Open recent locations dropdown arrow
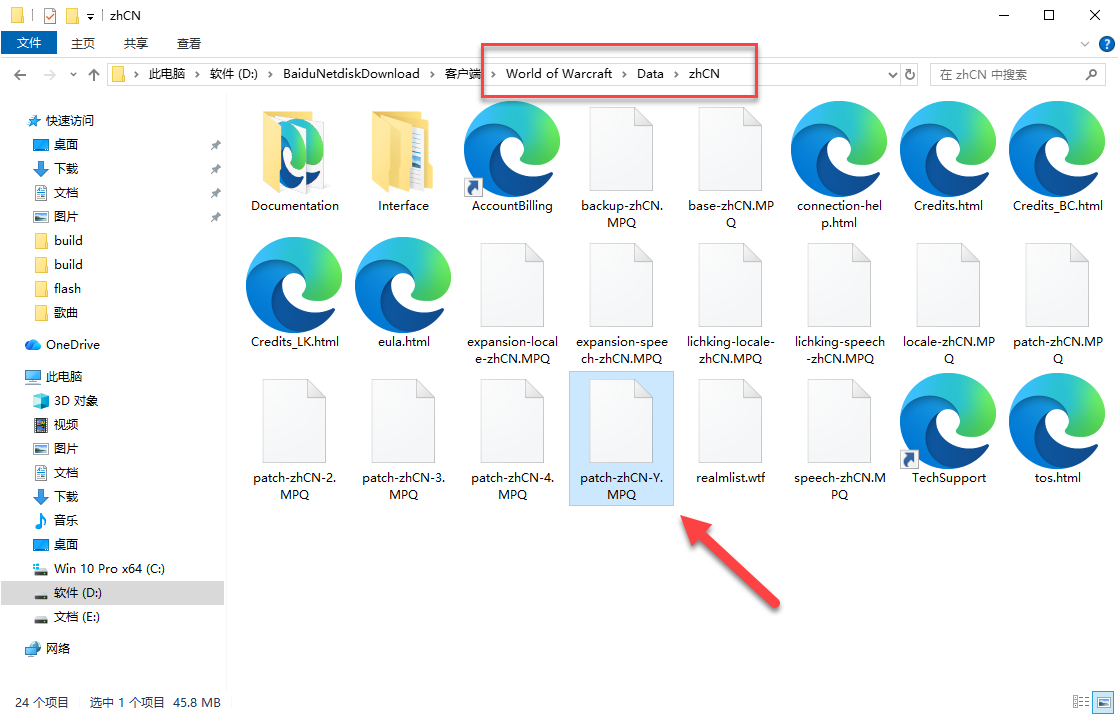The height and width of the screenshot is (715, 1119). click(73, 74)
